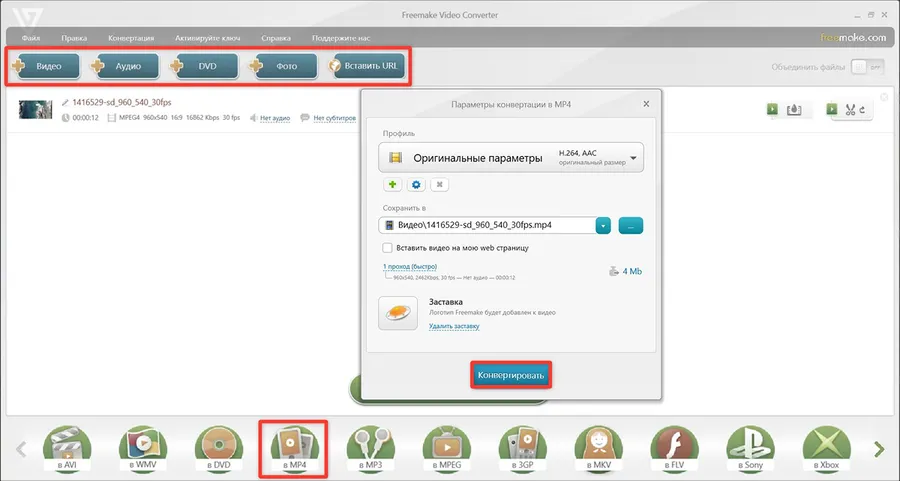Open the Нет аудио track selector
This screenshot has height=481, width=900.
click(275, 118)
